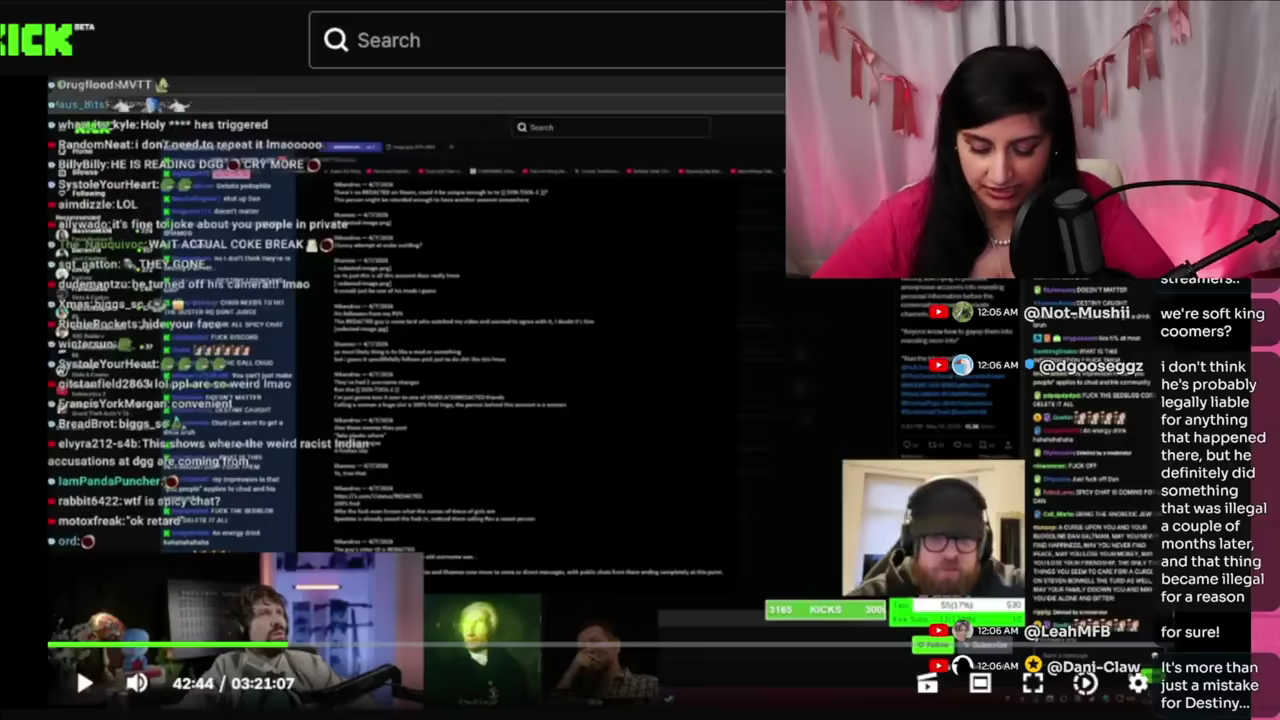Click RandomNeat's "i don't need to repeat it" message
This screenshot has height=720, width=1280.
[x=190, y=145]
